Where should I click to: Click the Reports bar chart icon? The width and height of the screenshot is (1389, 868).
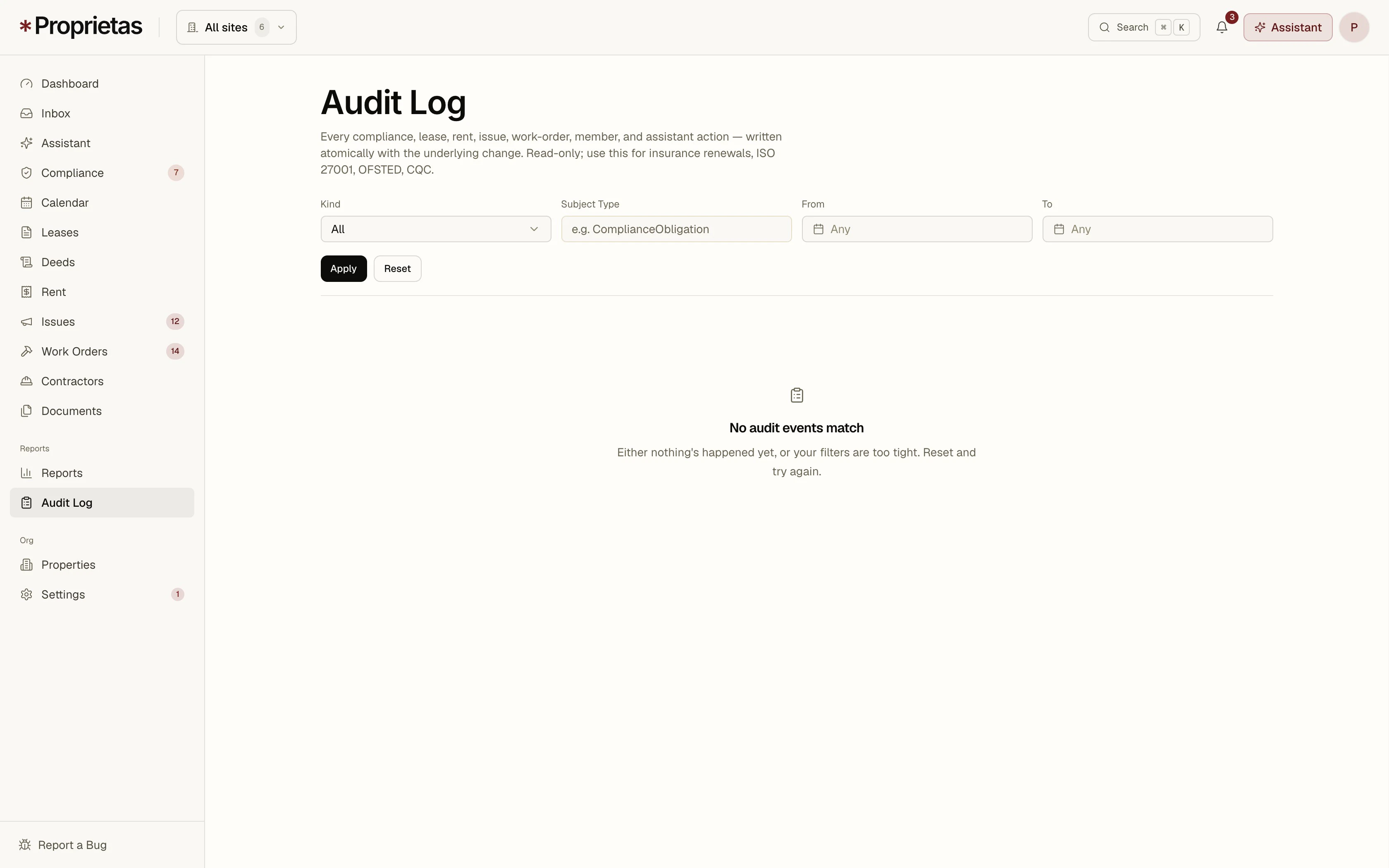tap(26, 473)
